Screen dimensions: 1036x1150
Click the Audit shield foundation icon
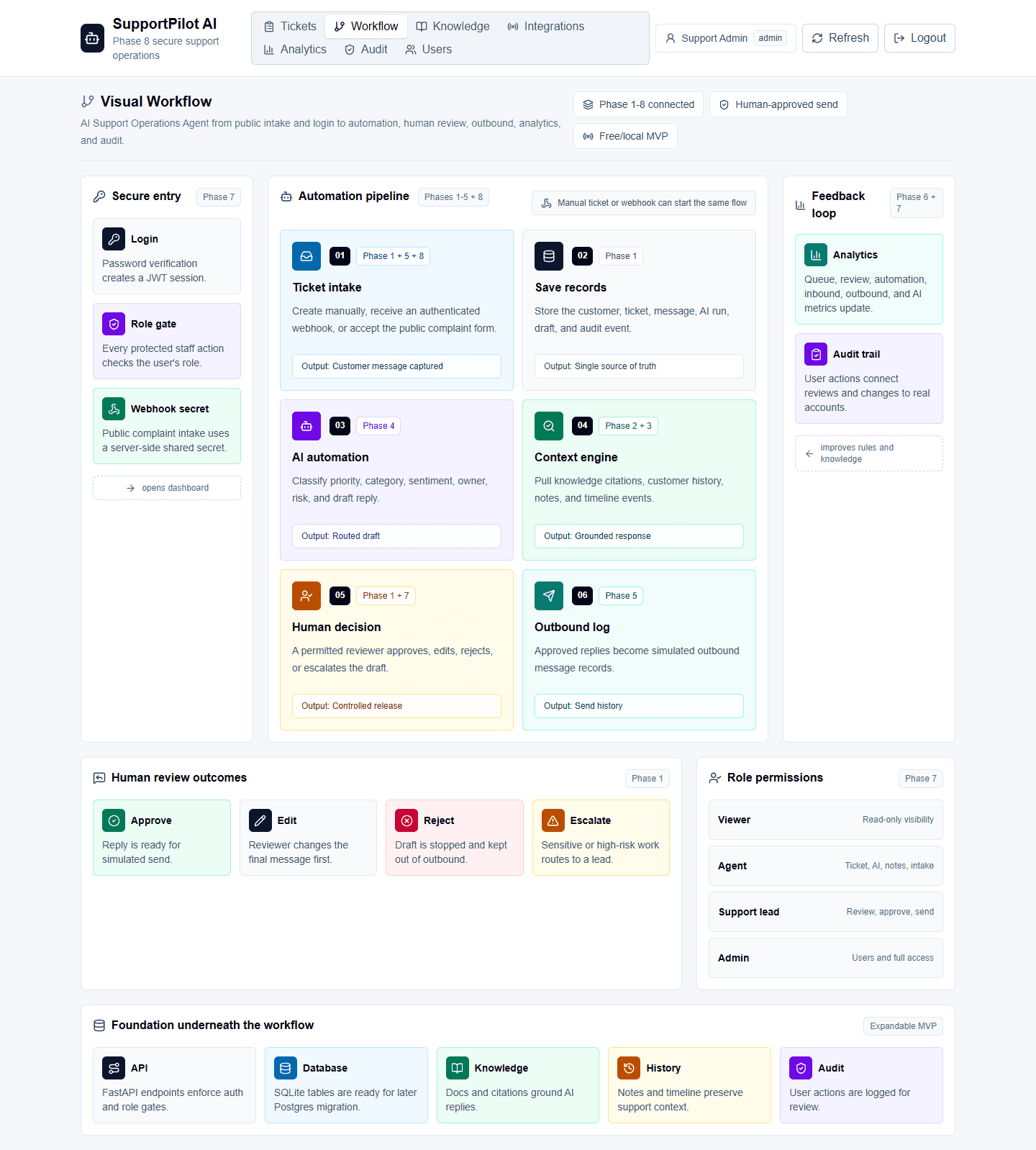[801, 1068]
